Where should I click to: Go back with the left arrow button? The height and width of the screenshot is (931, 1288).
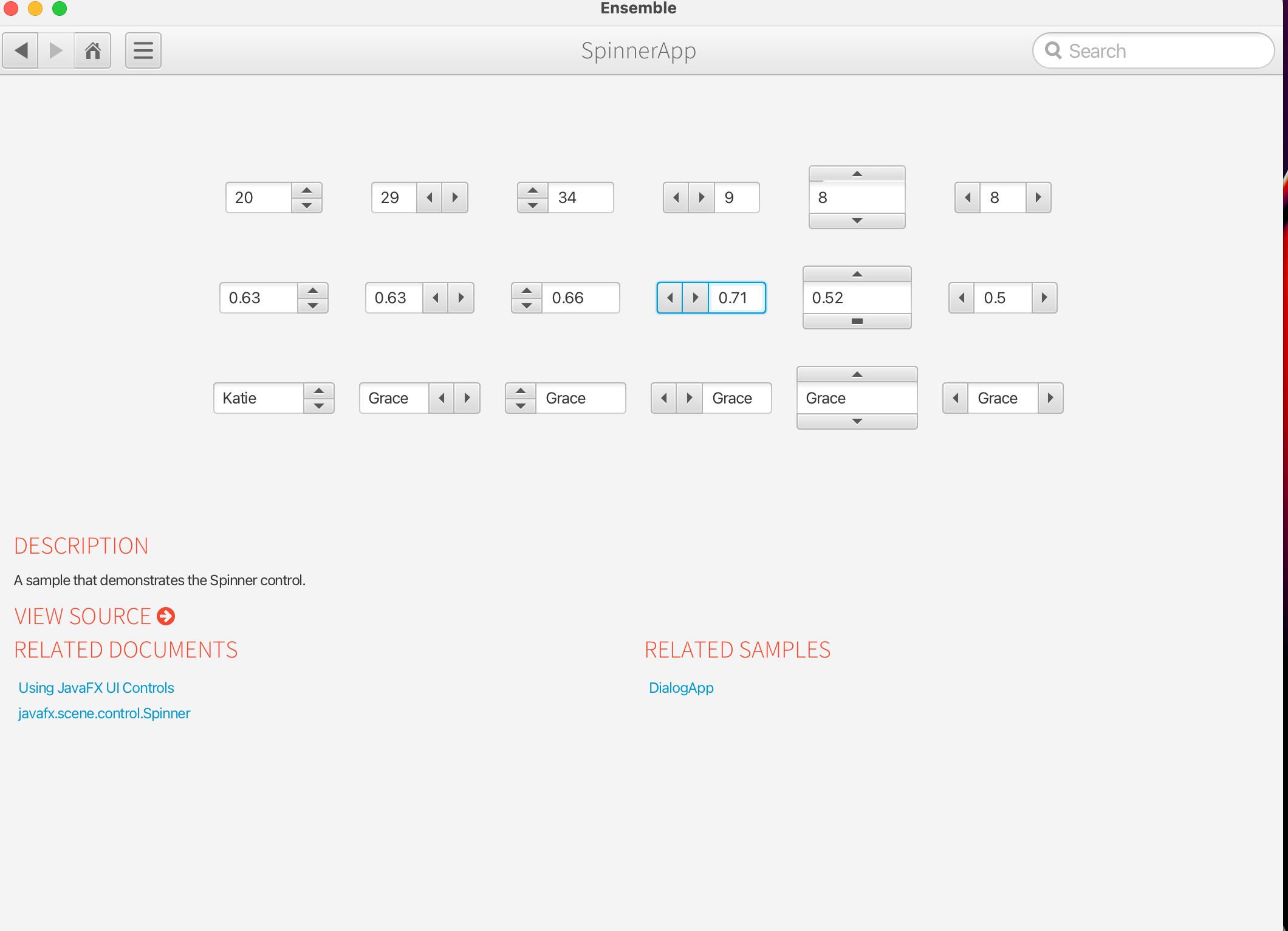pyautogui.click(x=21, y=50)
